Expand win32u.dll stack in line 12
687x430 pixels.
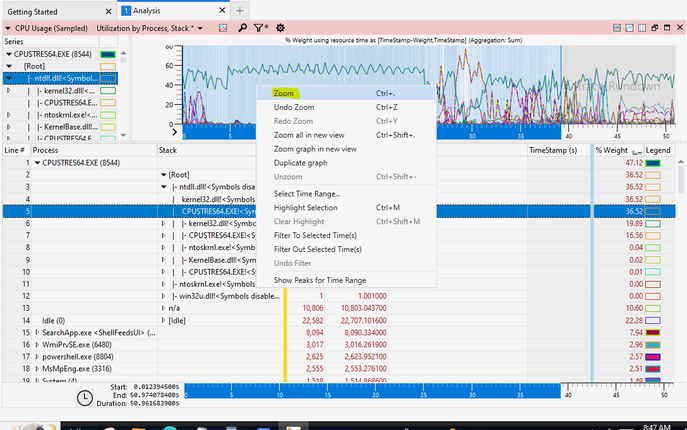click(x=163, y=296)
